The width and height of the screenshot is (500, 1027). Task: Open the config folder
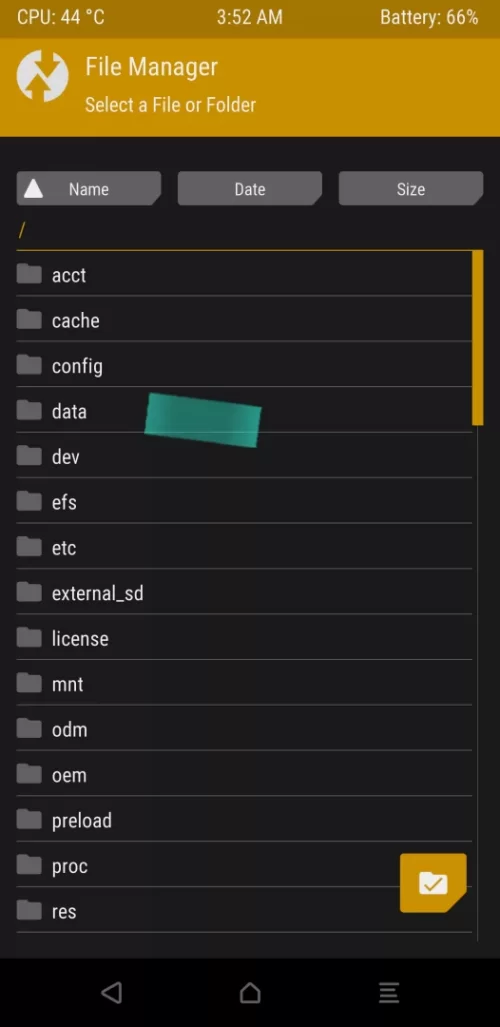point(244,365)
